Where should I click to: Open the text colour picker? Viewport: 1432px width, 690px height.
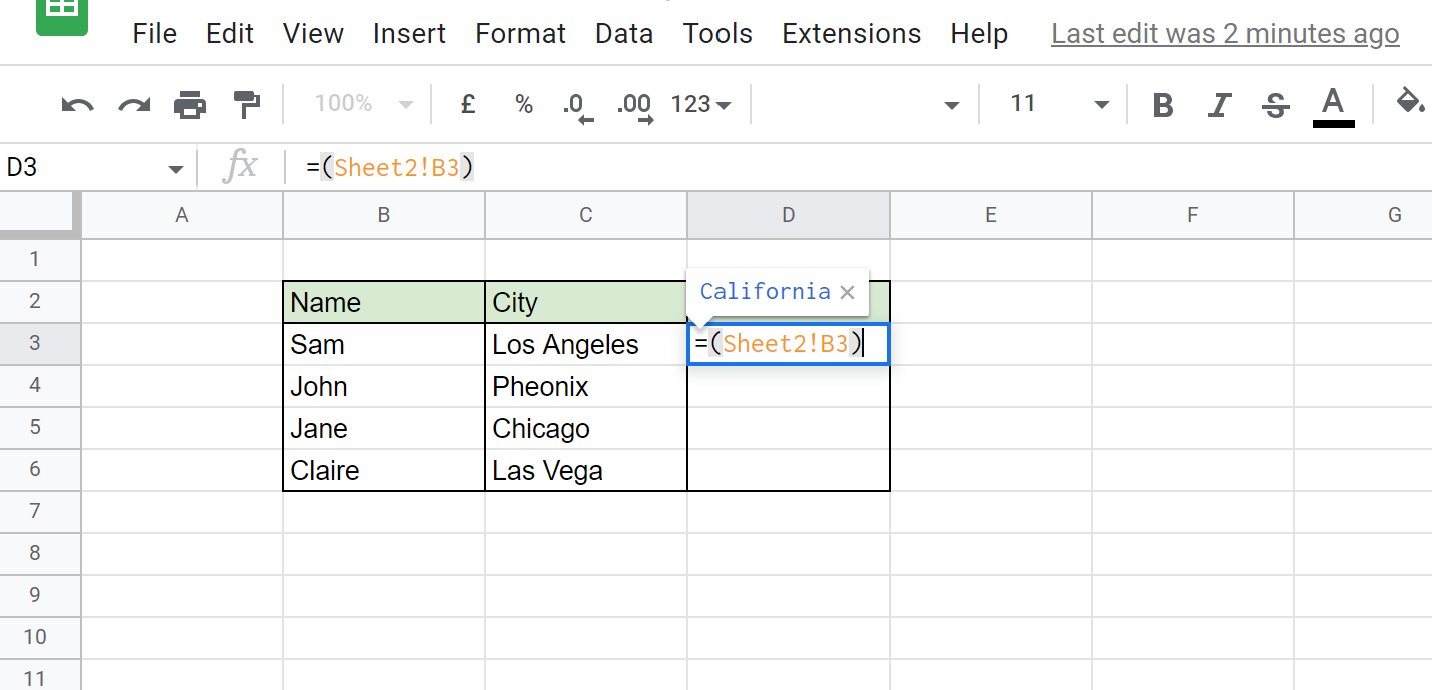(1332, 105)
